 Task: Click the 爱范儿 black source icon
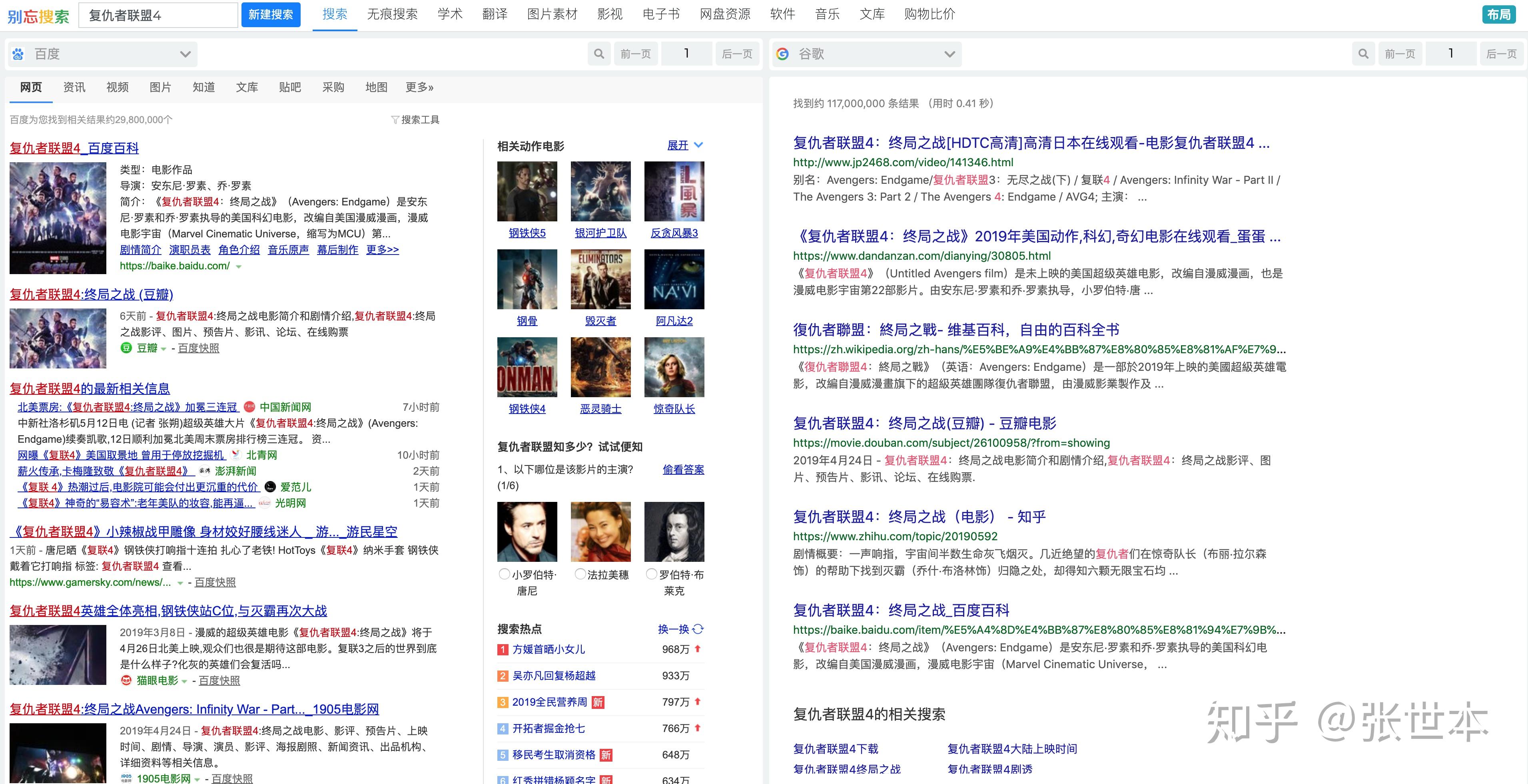click(x=270, y=487)
